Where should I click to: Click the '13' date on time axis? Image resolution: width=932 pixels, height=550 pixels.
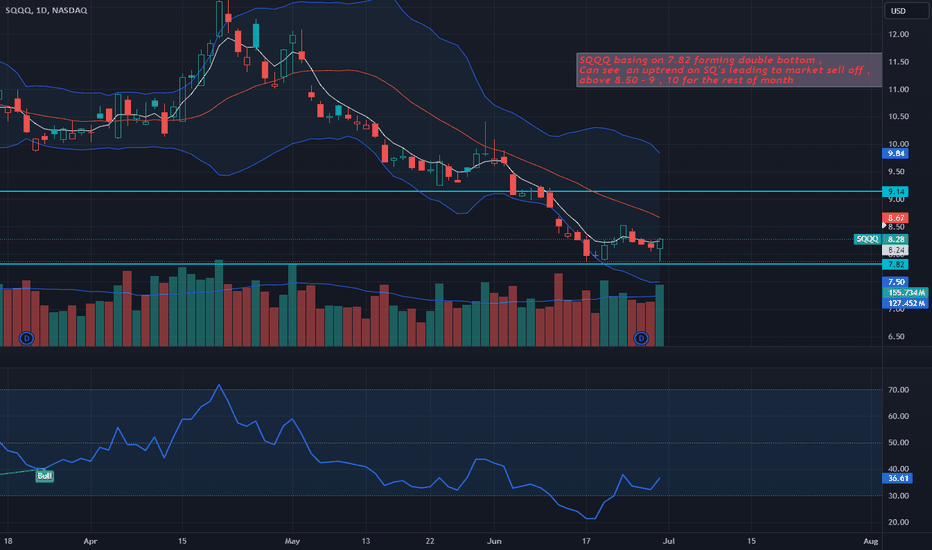pyautogui.click(x=366, y=541)
